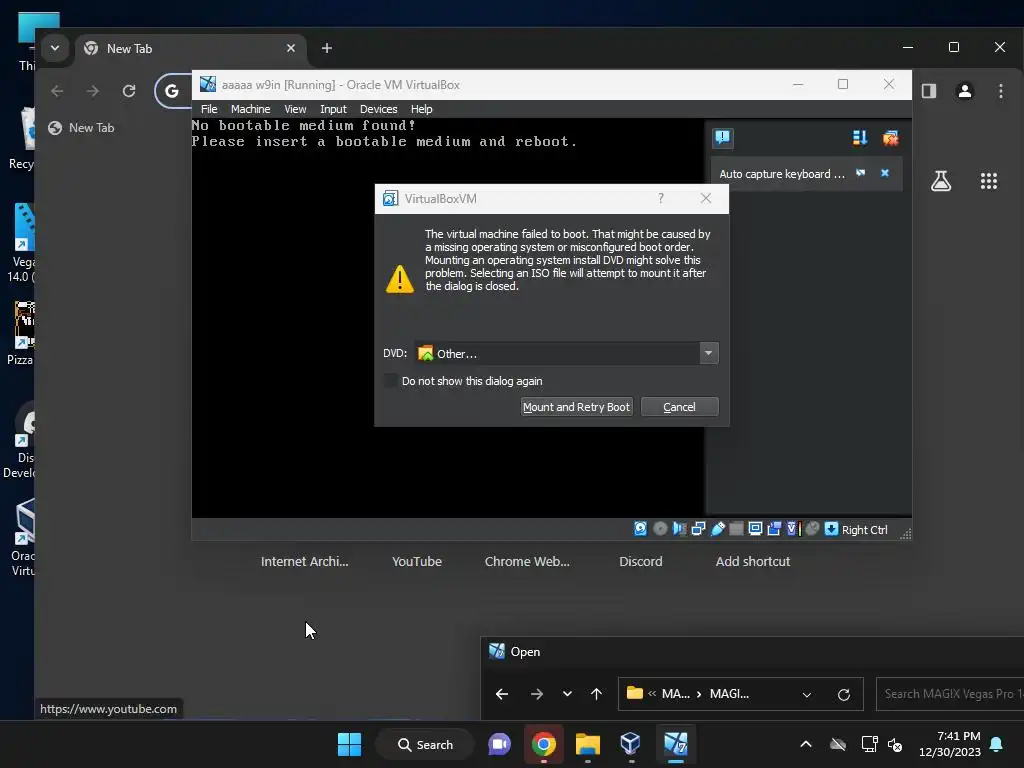The image size is (1024, 768).
Task: Open the Internet Archive shortcut
Action: (304, 562)
